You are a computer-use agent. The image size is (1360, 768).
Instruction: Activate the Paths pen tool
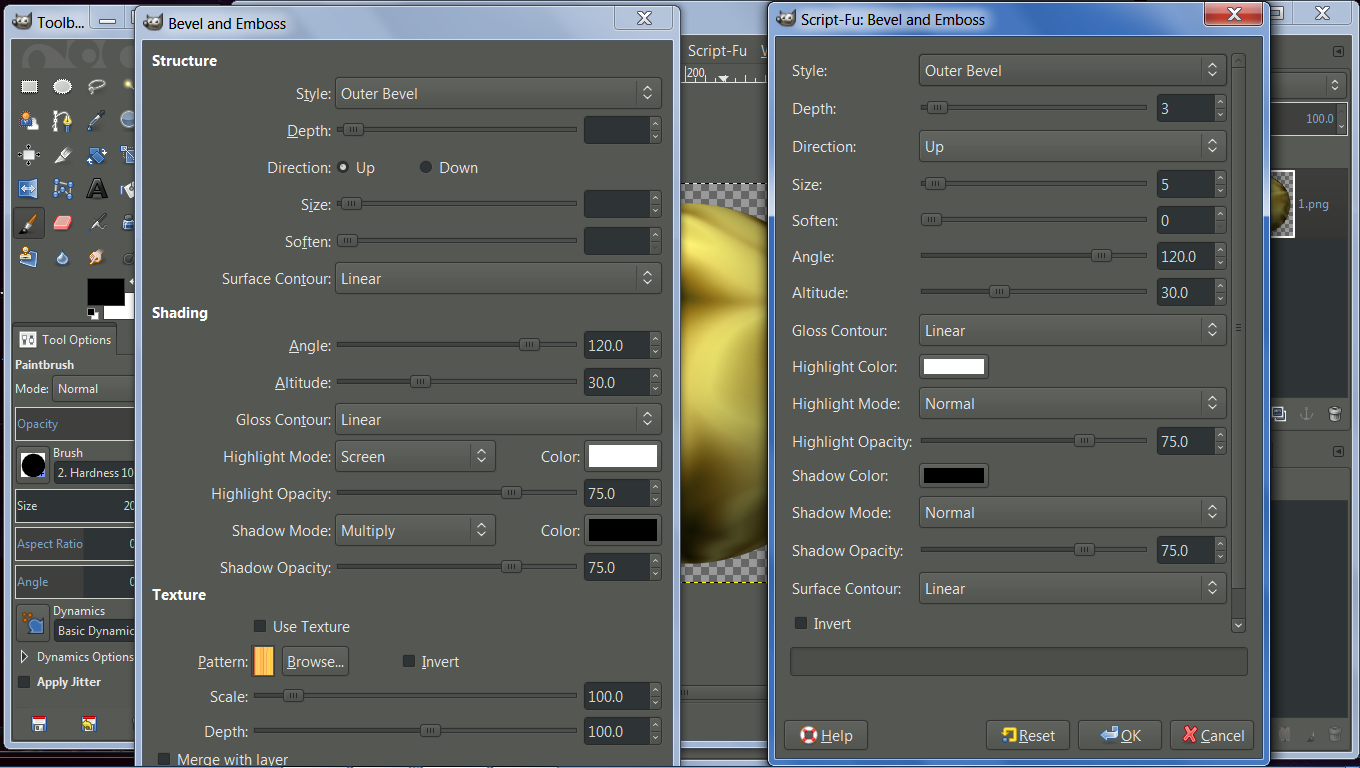coord(62,121)
